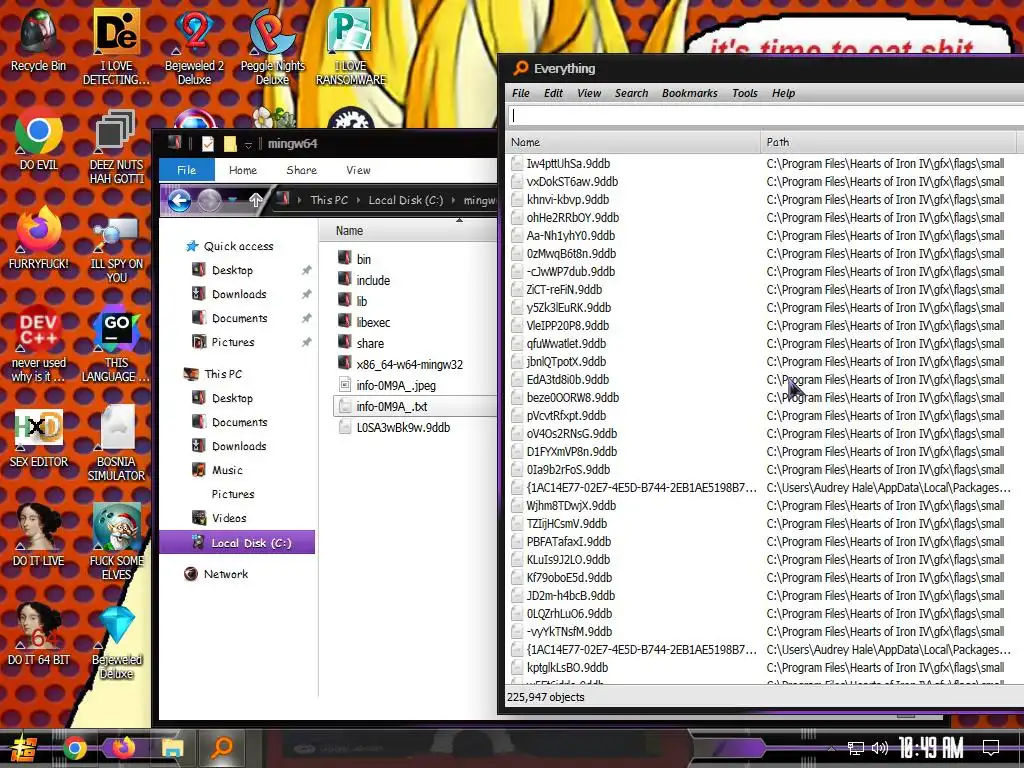Screen dimensions: 1024x768
Task: Open Quick Access Toolbar customize dropdown in Explorer
Action: 248,144
